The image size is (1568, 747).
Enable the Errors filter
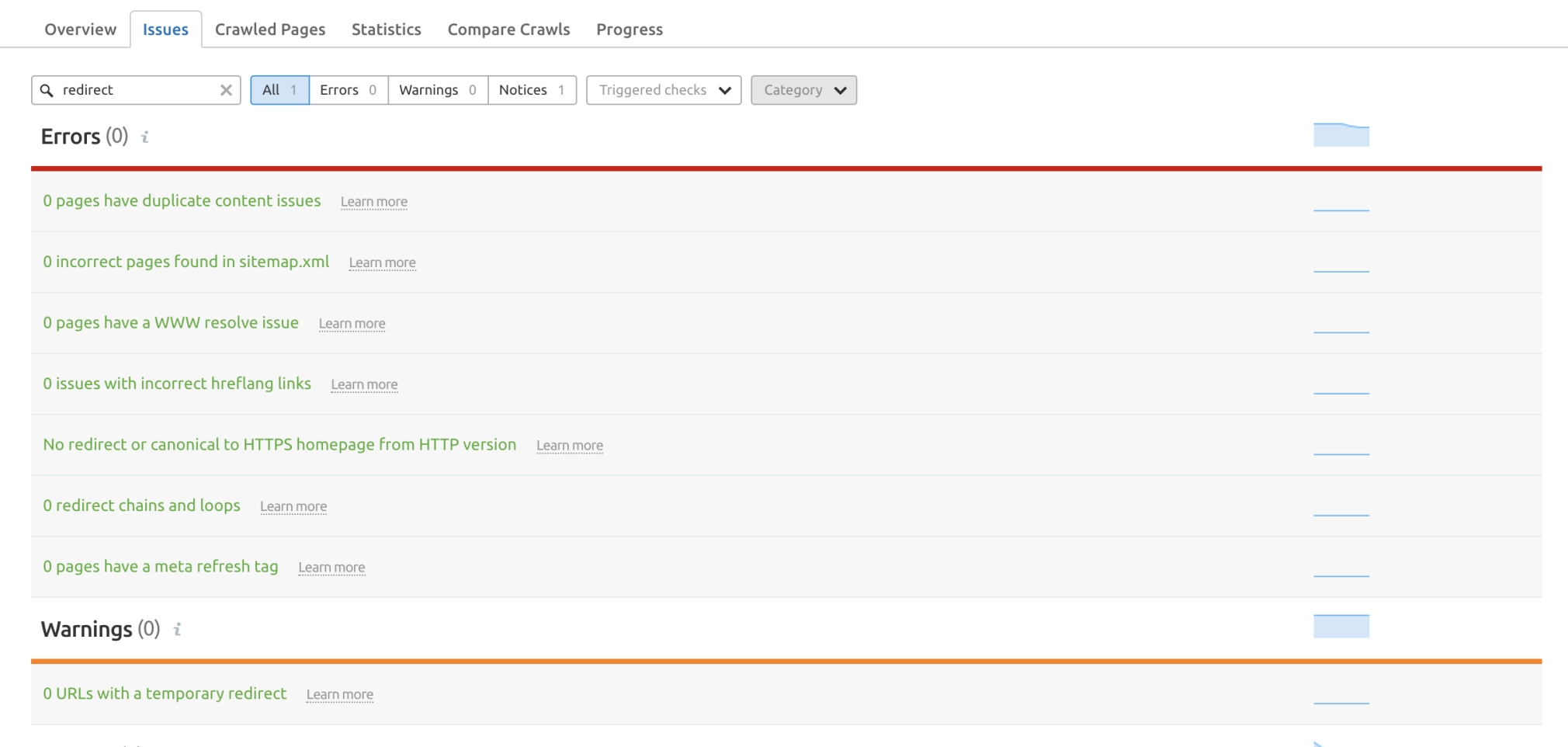(x=347, y=90)
